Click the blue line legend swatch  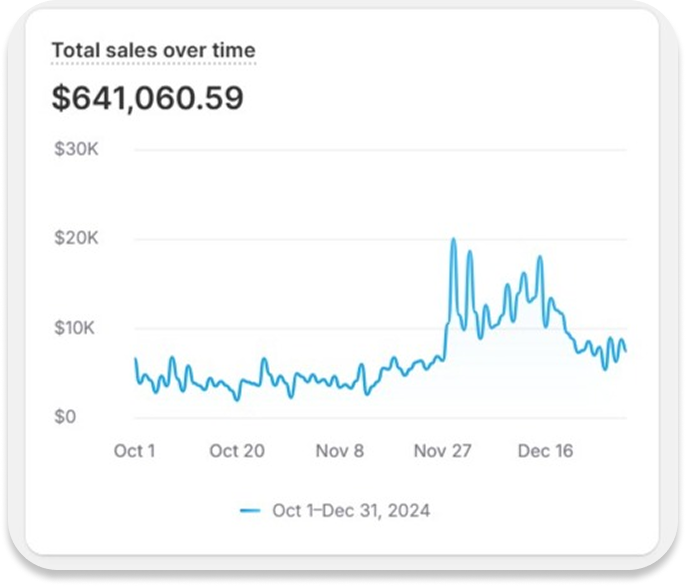coord(250,510)
